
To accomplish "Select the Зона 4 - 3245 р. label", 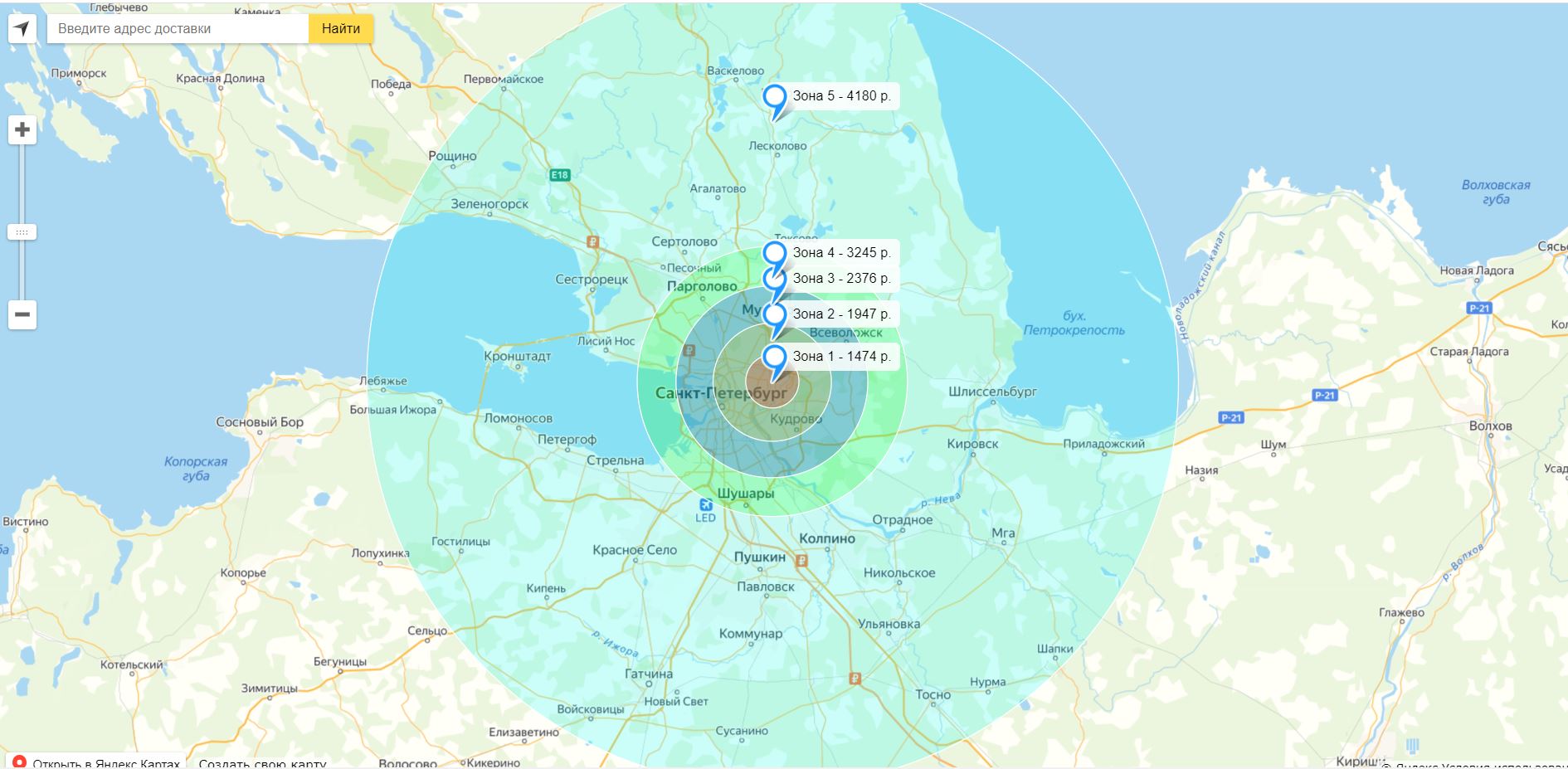I will 841,253.
